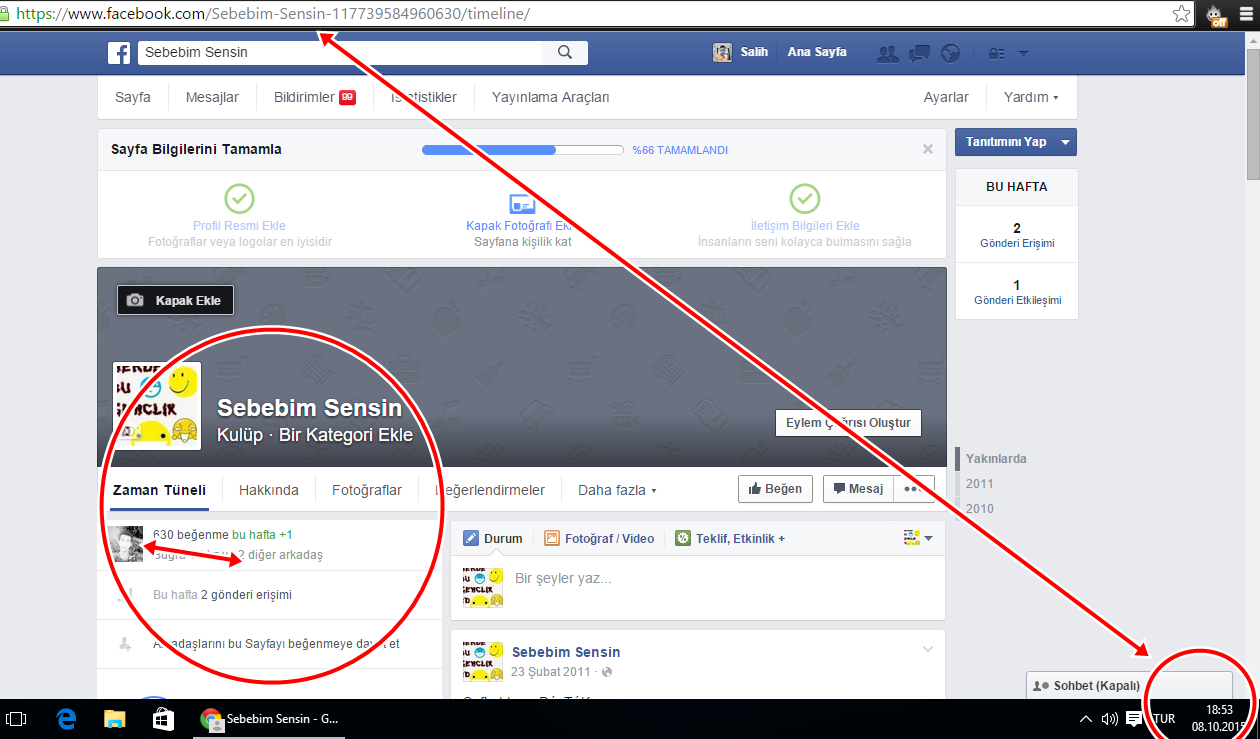Open File Explorer from taskbar
Screen dimensions: 1260x739
coord(115,719)
